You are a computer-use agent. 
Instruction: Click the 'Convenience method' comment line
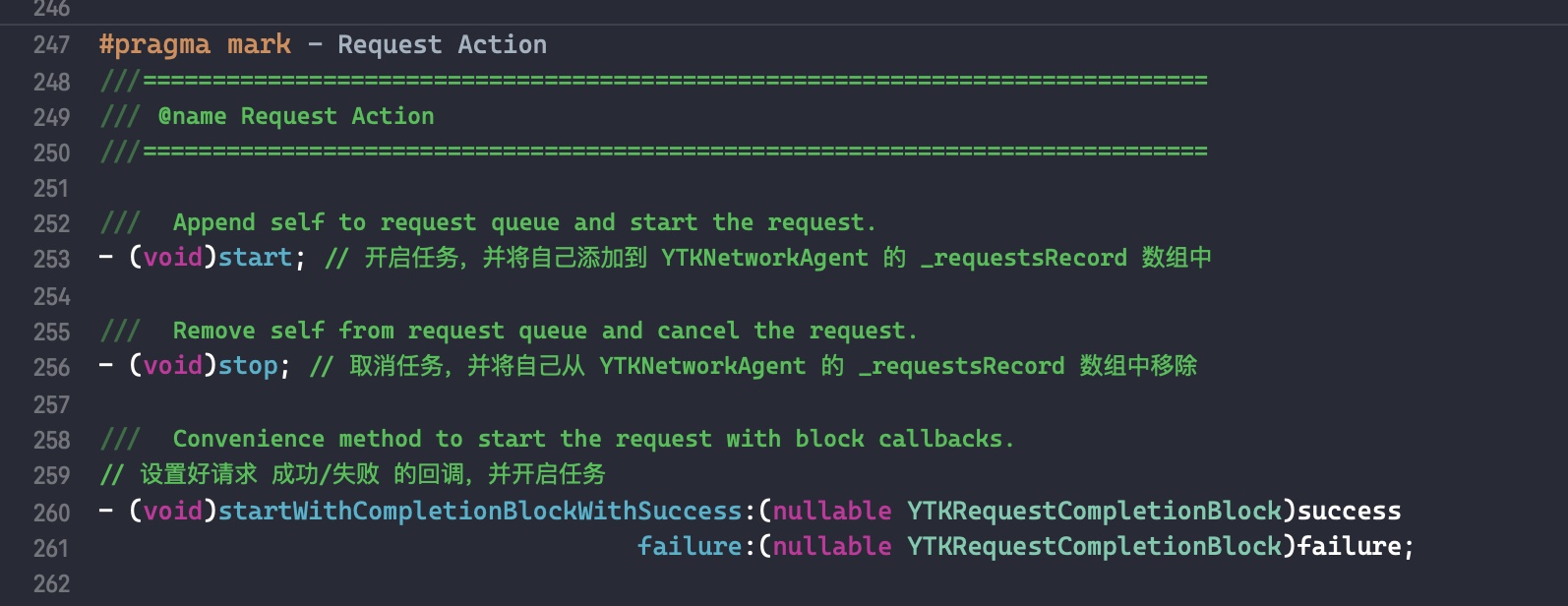tap(592, 439)
